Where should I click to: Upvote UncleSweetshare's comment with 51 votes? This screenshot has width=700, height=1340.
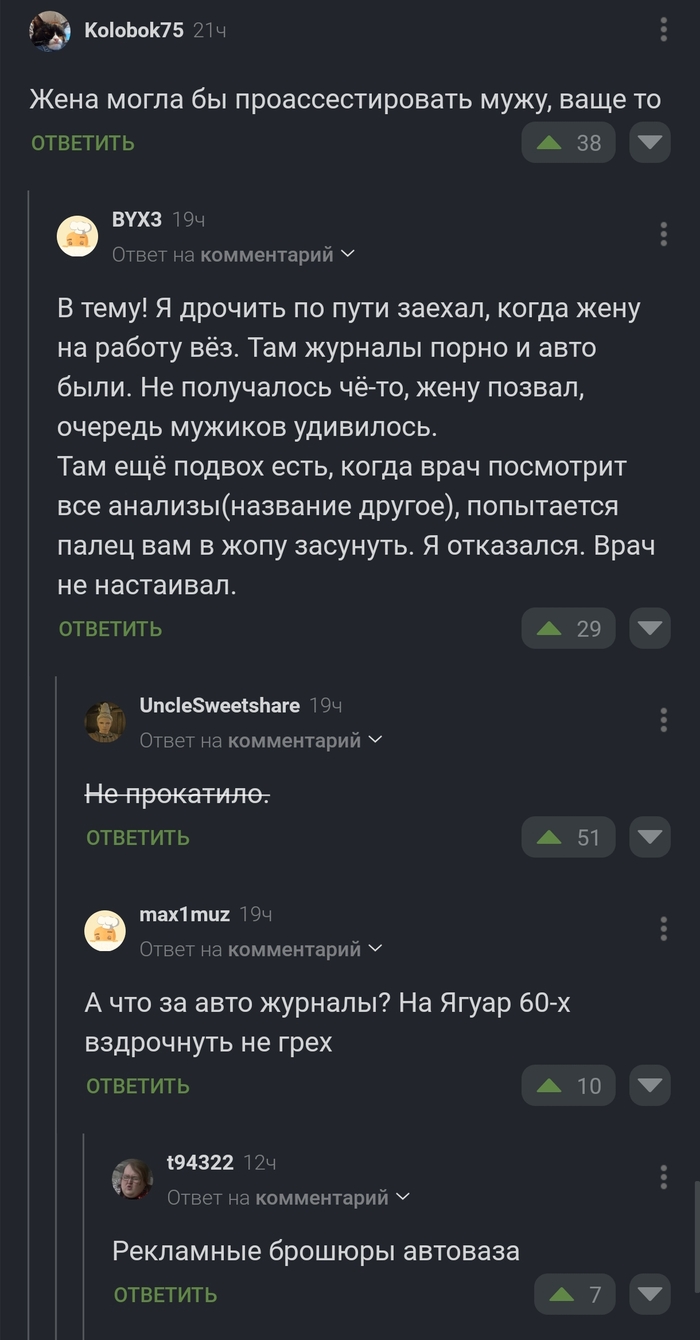coord(568,837)
